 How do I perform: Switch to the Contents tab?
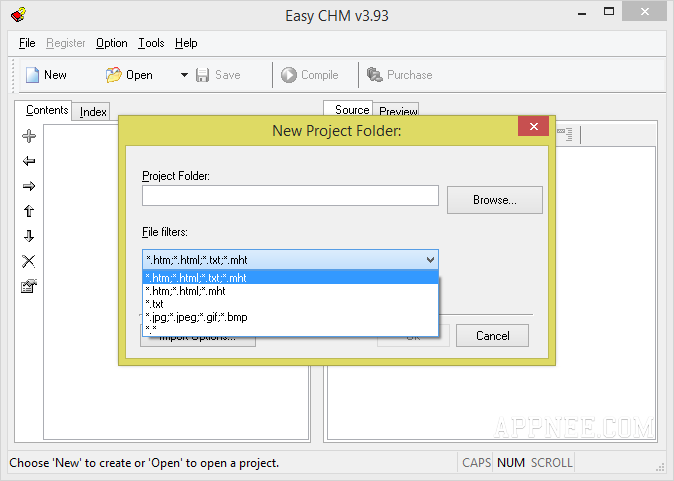click(x=43, y=110)
